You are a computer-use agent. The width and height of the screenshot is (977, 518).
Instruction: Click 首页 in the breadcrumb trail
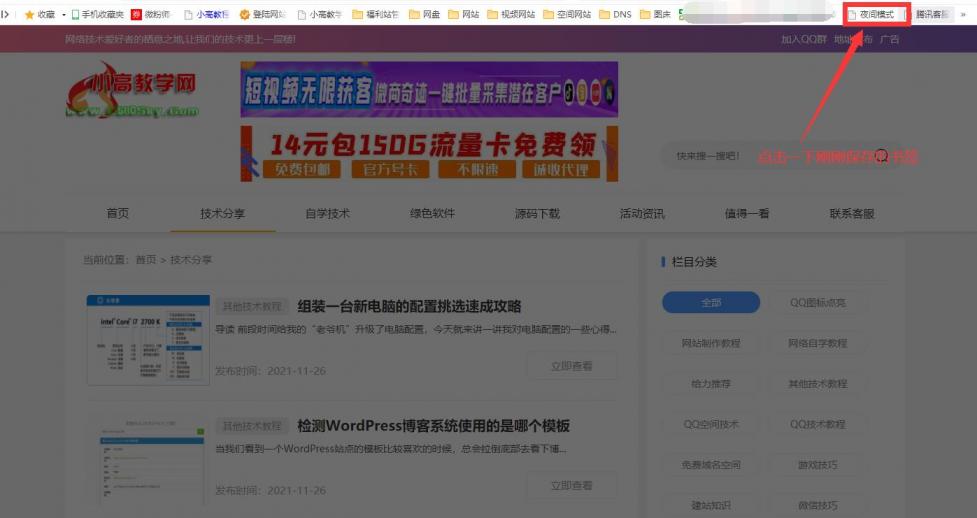[x=146, y=260]
